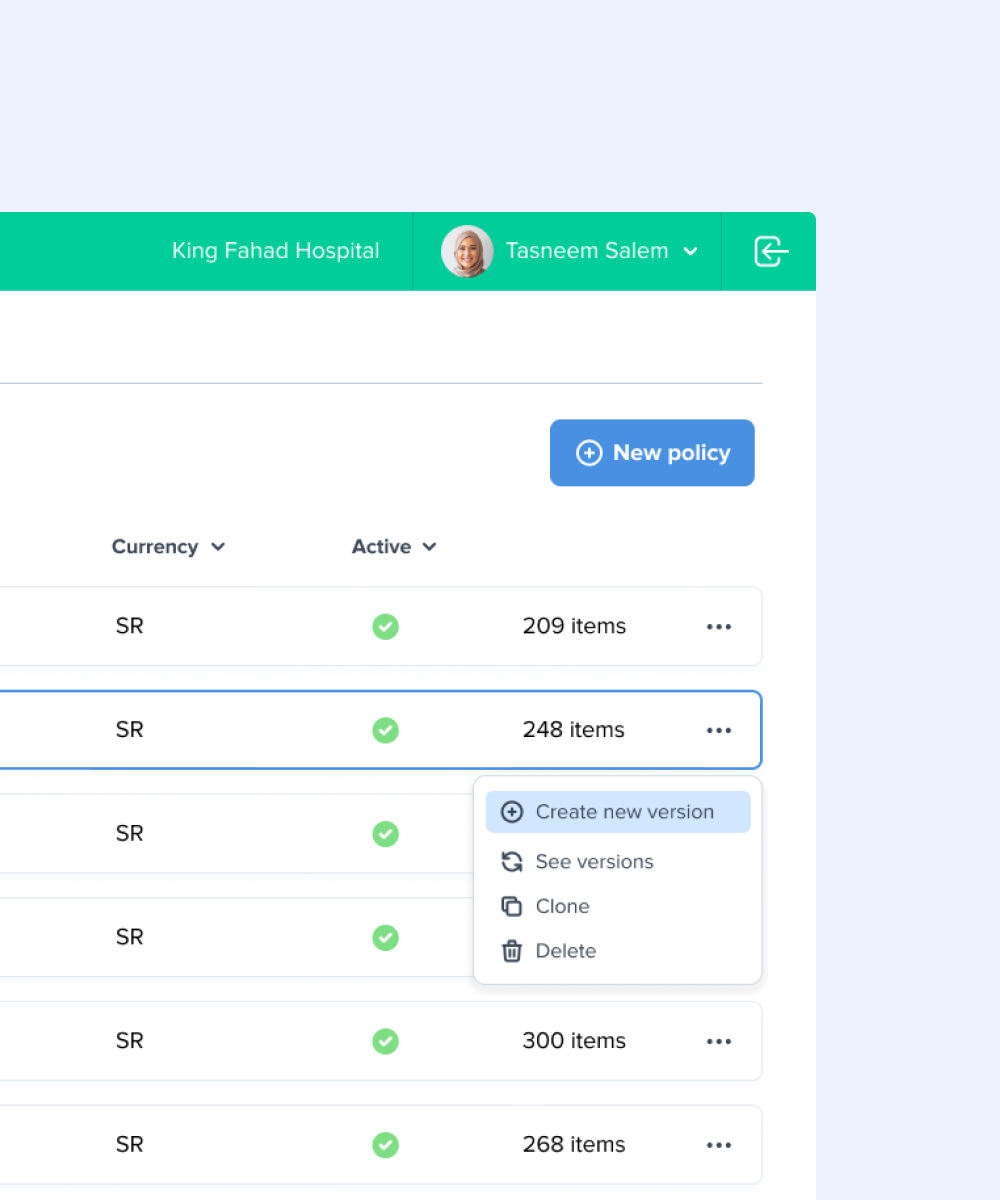Click the SR currency in 248 items row
The width and height of the screenshot is (1000, 1200).
[130, 731]
